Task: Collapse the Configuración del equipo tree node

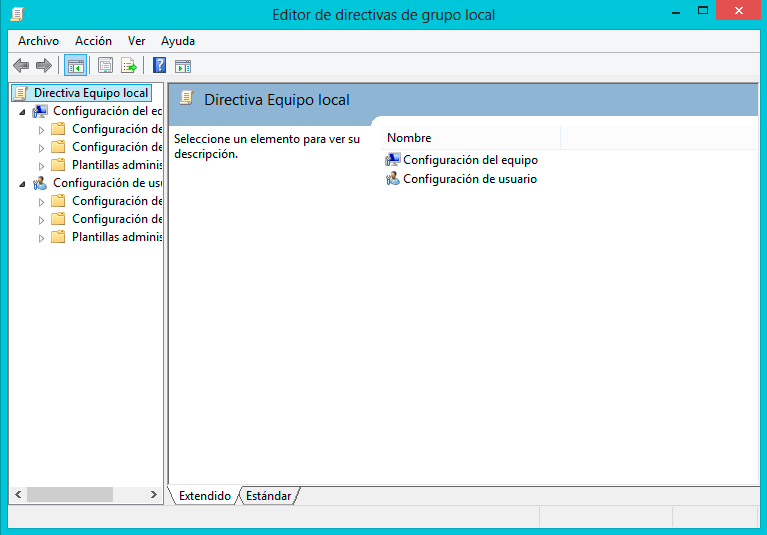Action: 22,112
